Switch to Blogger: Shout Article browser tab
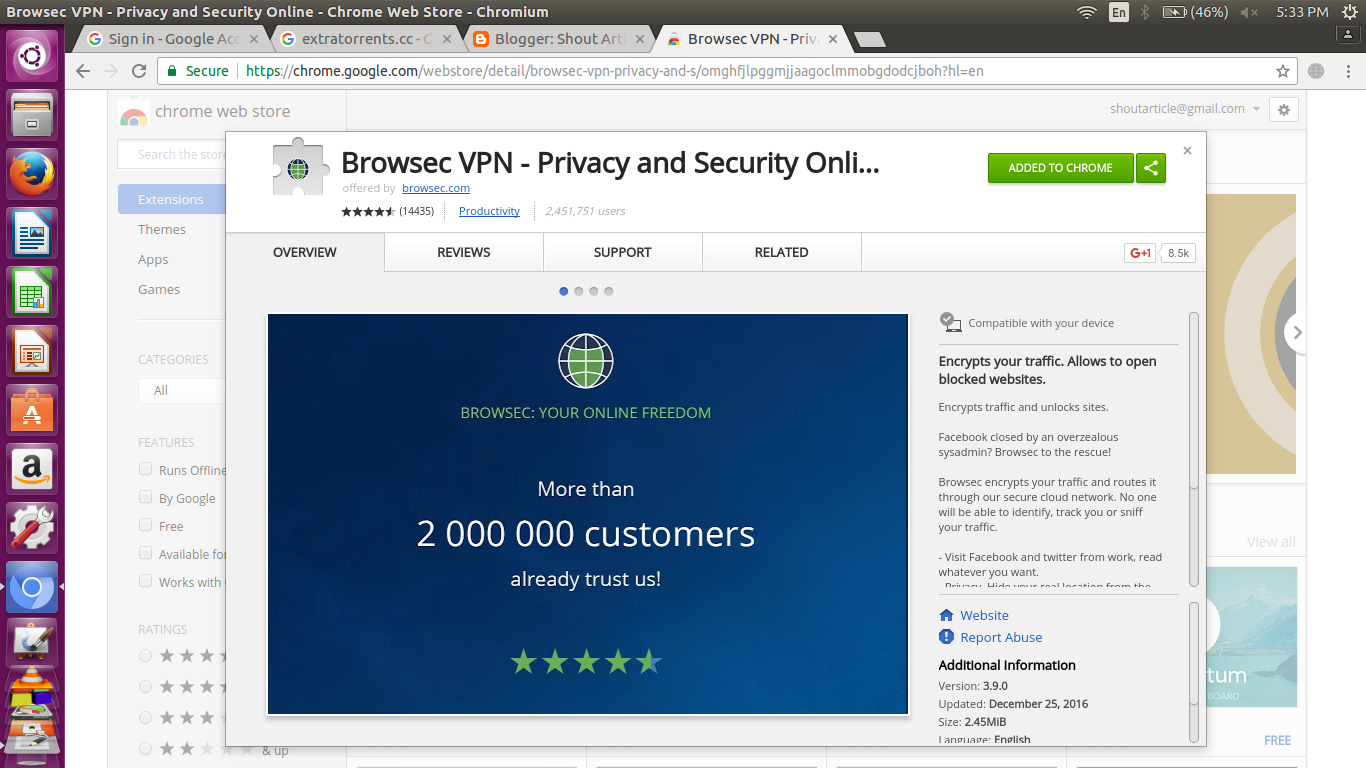The width and height of the screenshot is (1366, 768). tap(559, 39)
